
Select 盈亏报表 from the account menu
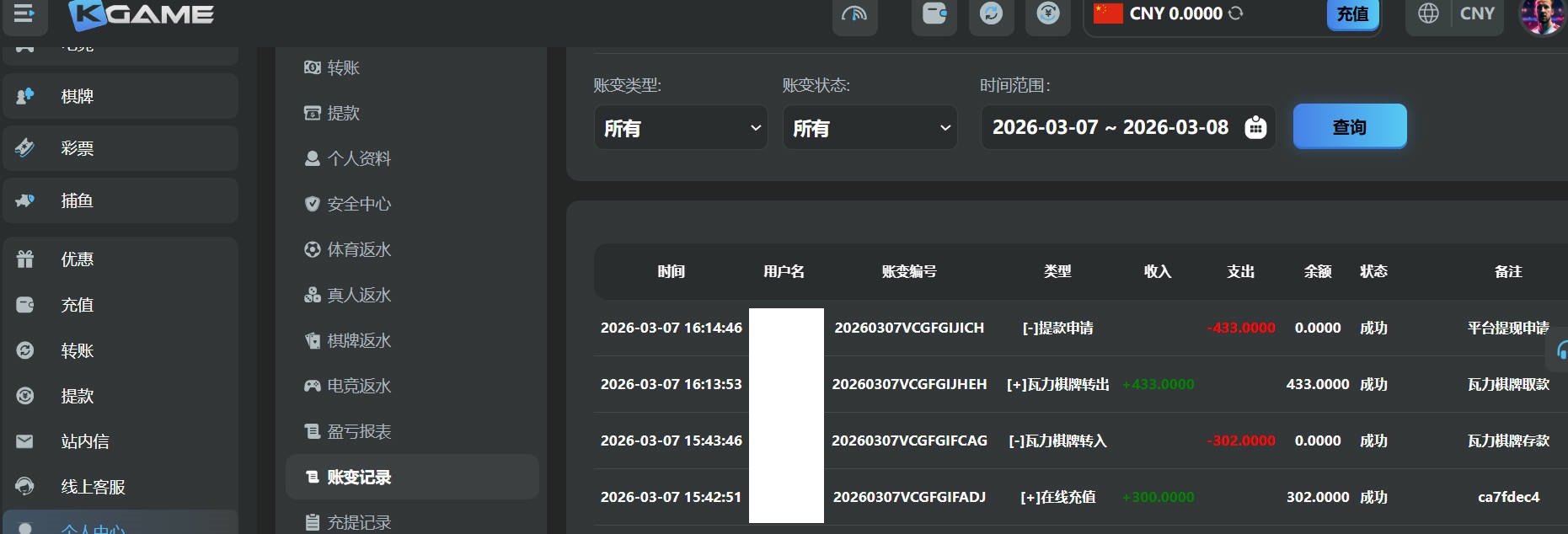(359, 431)
